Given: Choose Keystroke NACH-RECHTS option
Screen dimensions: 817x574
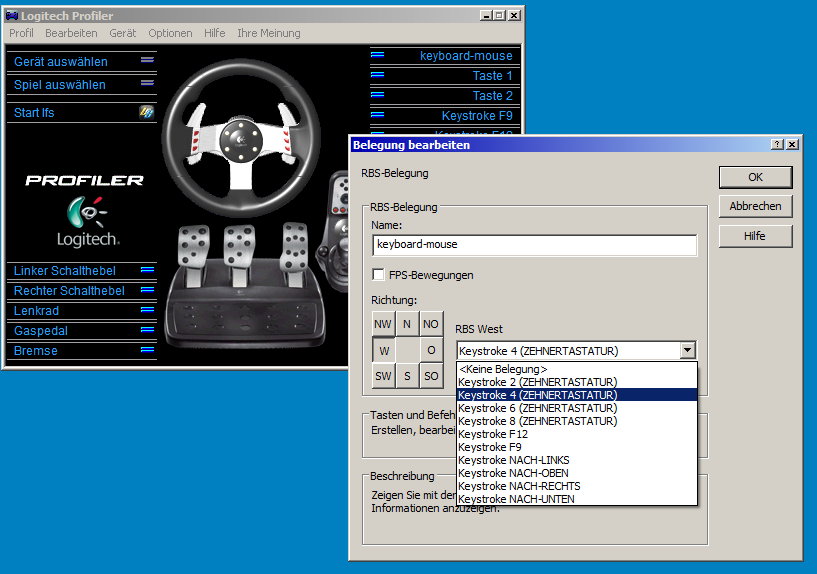Looking at the screenshot, I should [577, 486].
